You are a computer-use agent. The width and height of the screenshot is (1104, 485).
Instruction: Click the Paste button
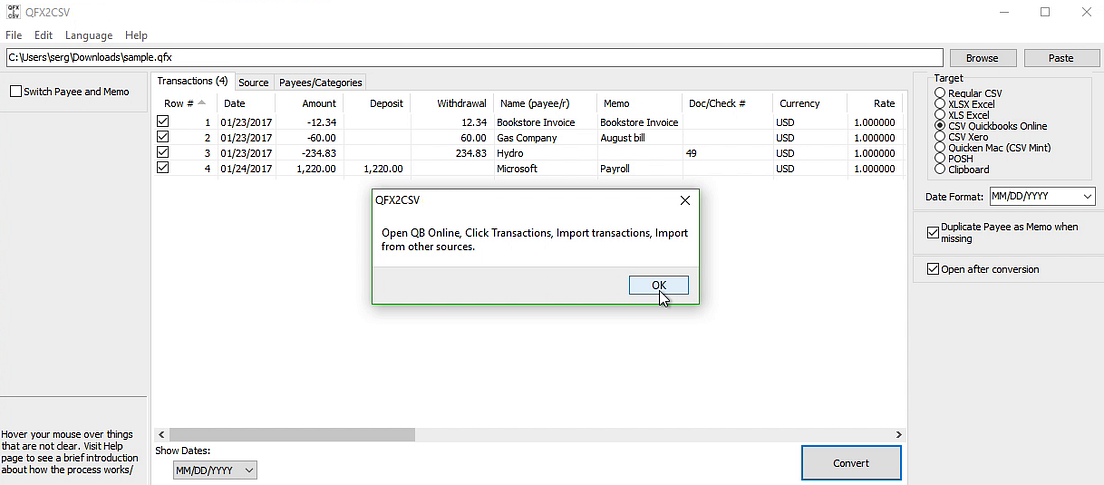point(1060,58)
